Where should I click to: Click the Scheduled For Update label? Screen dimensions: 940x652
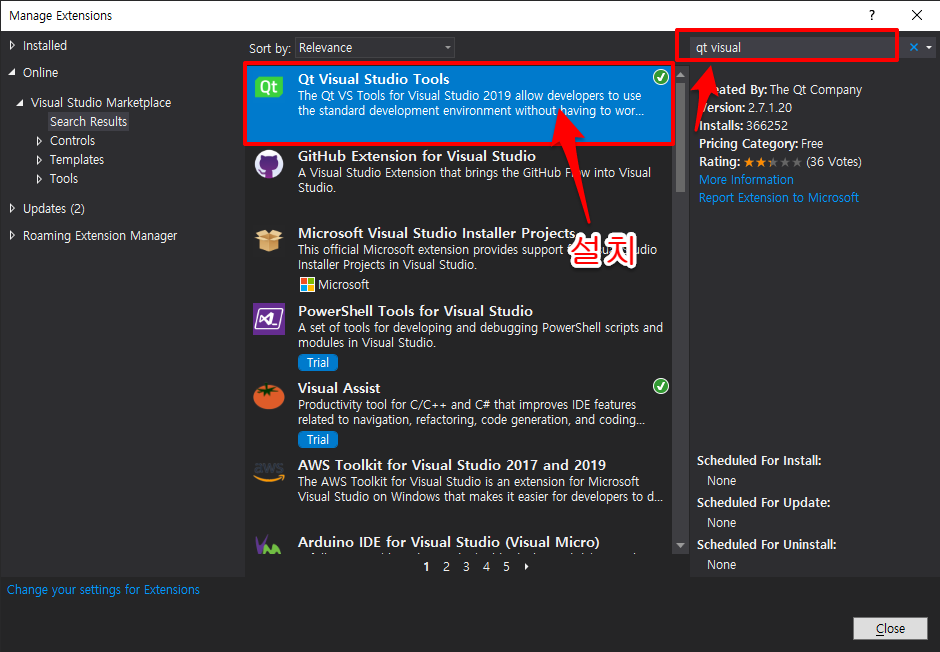tap(763, 503)
